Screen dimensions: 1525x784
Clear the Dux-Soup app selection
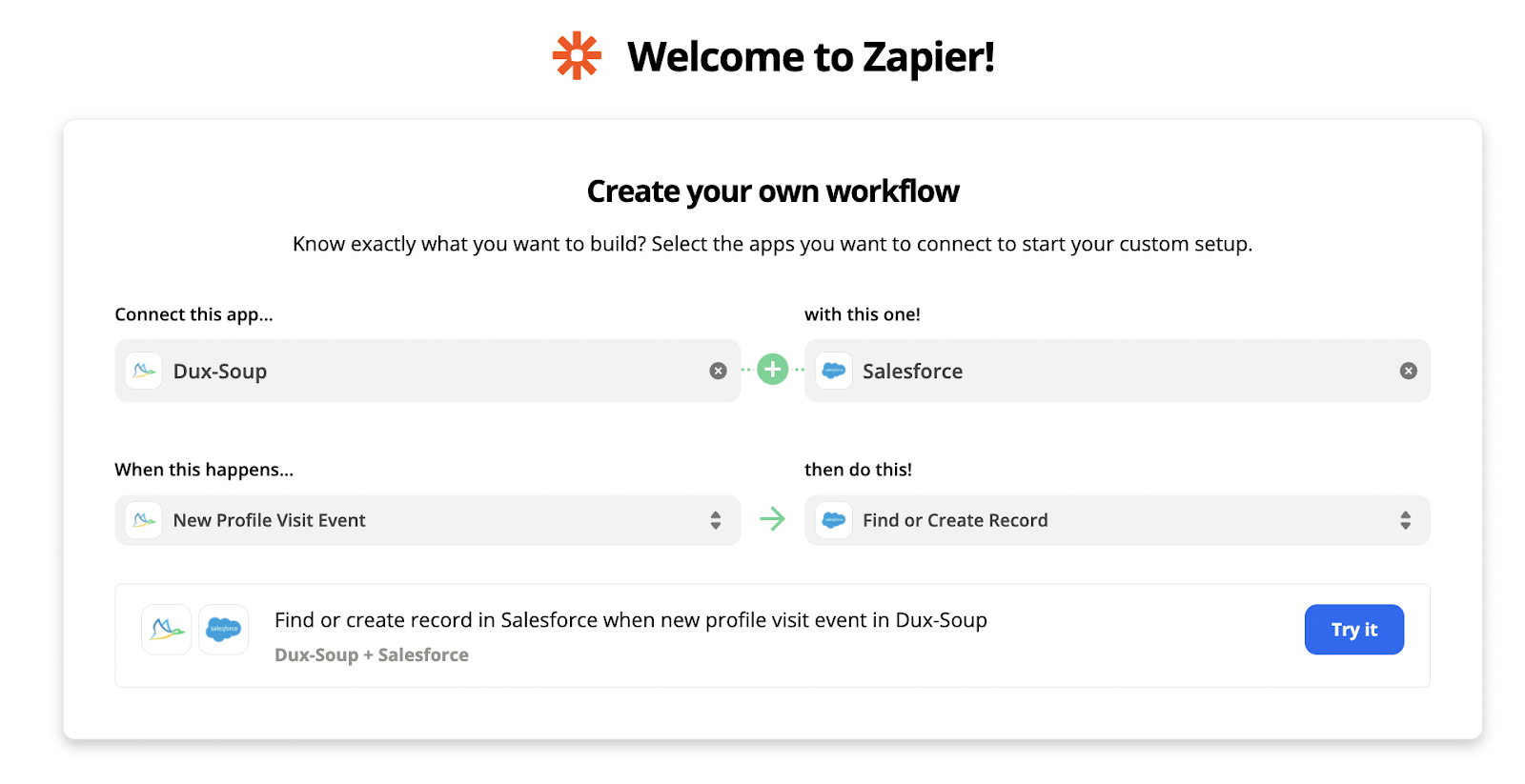click(x=718, y=371)
